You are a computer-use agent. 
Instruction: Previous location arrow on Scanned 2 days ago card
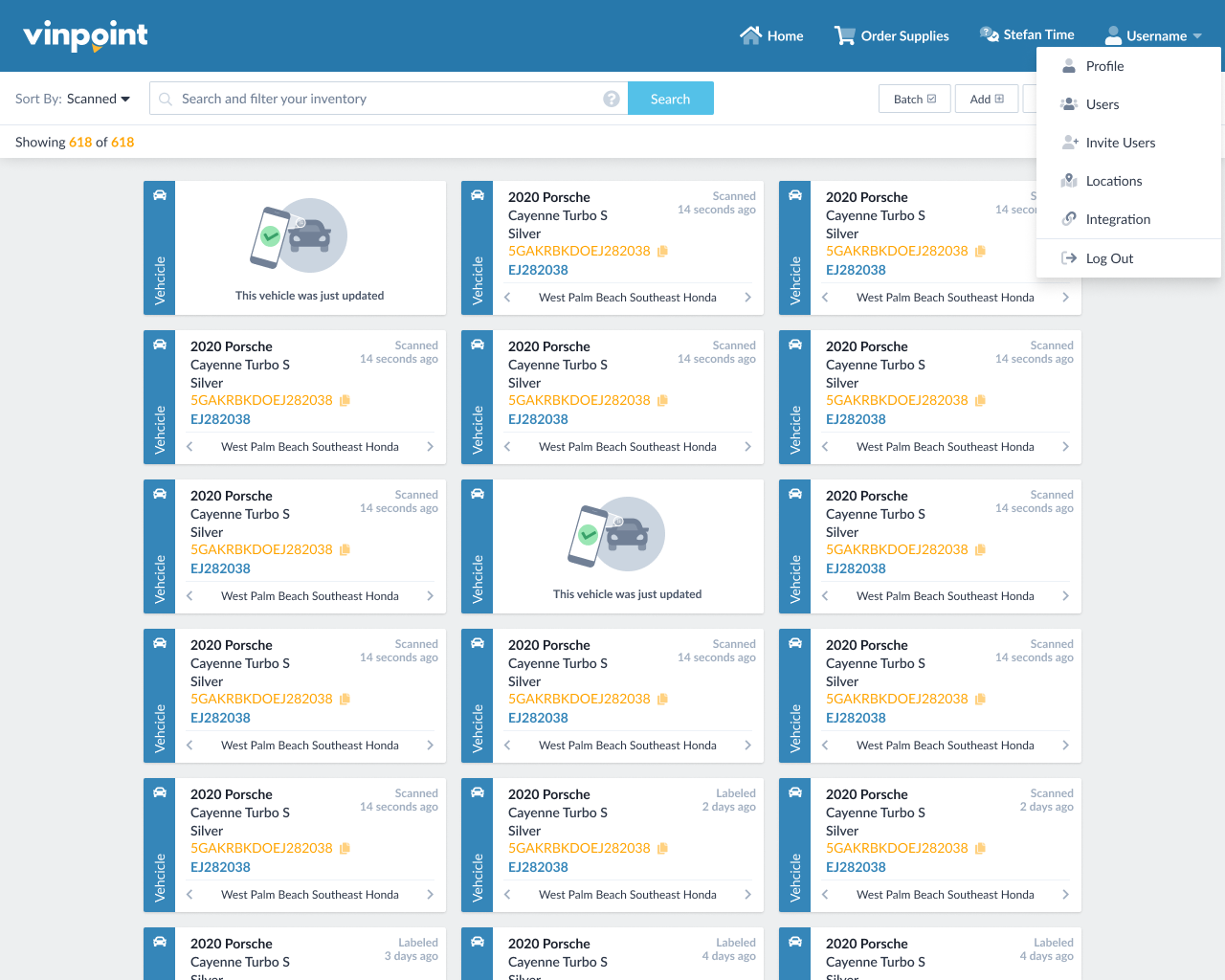pyautogui.click(x=825, y=895)
